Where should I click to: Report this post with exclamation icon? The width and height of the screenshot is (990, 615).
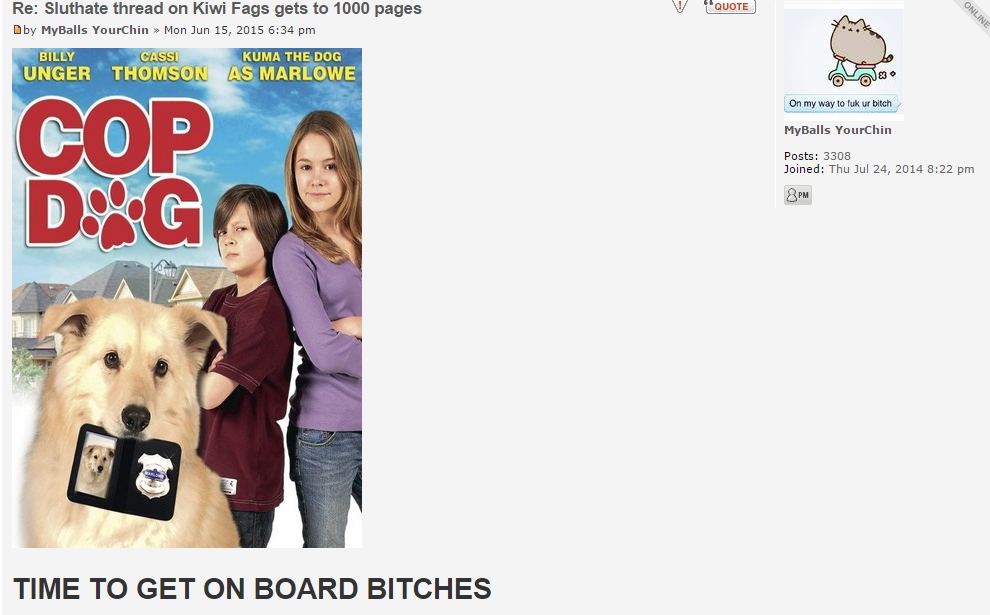click(x=680, y=6)
